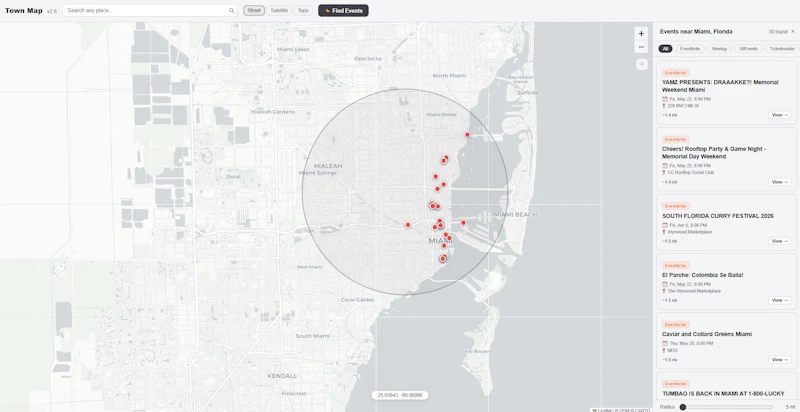
Task: Click the HIALEAH map label
Action: point(328,166)
